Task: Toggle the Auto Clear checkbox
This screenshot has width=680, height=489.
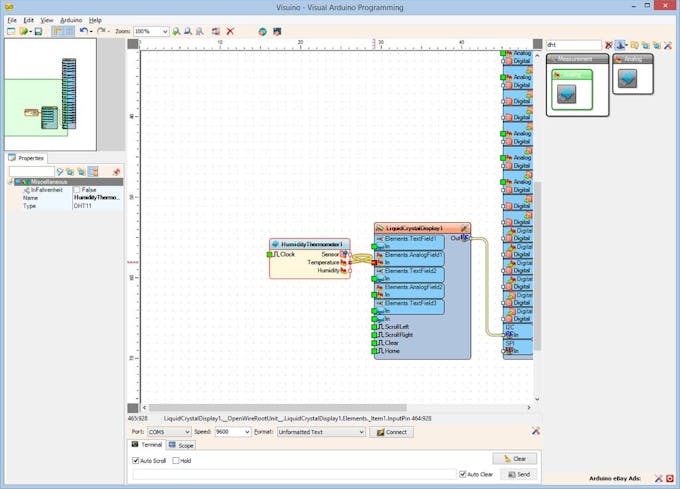Action: click(x=463, y=474)
